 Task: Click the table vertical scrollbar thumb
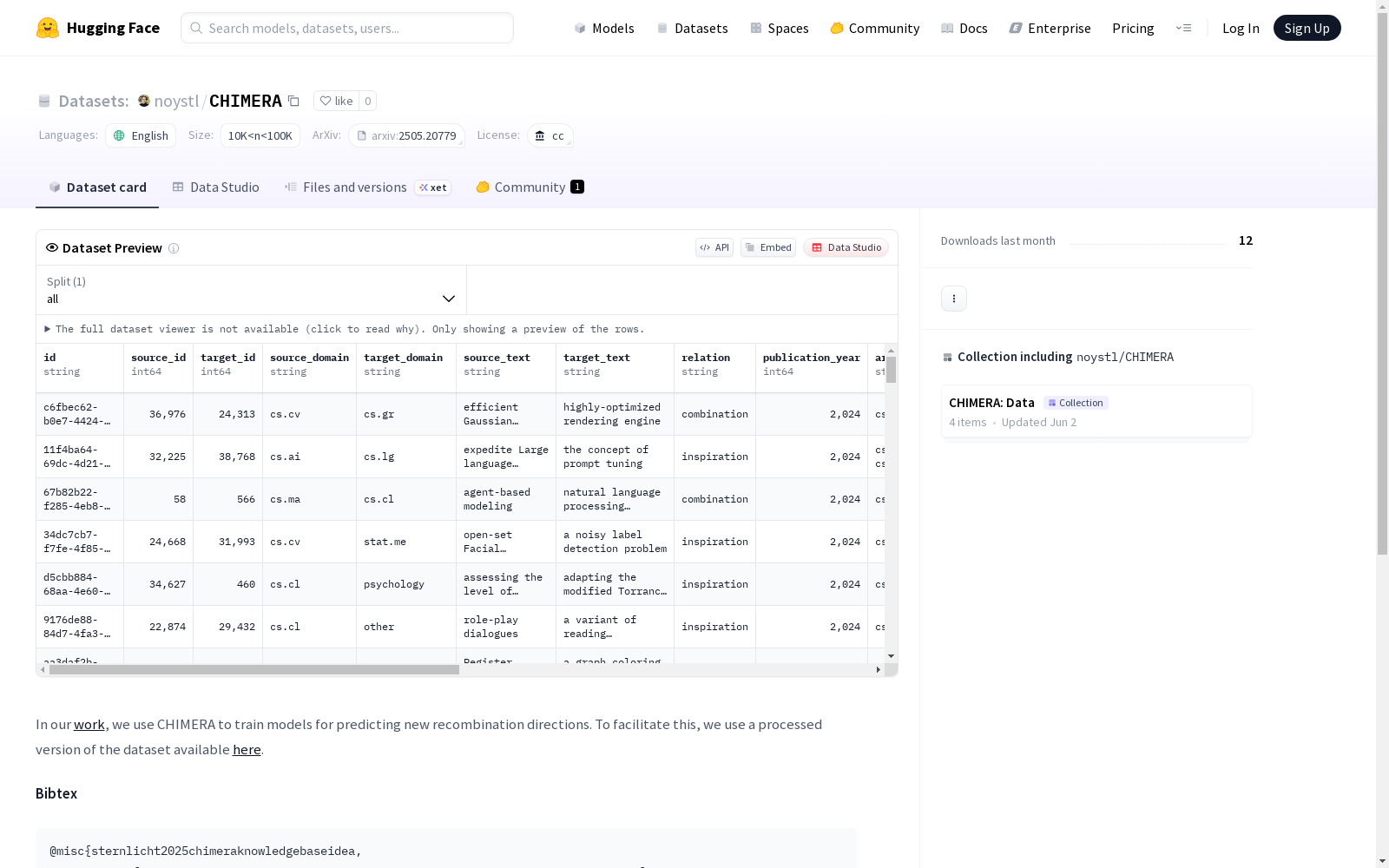892,370
